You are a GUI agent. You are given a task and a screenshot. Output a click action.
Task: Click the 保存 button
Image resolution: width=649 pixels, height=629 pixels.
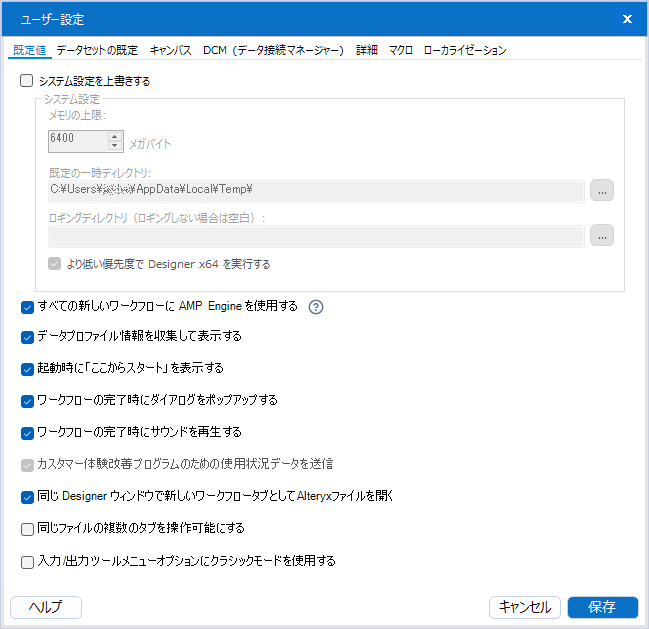click(x=602, y=607)
